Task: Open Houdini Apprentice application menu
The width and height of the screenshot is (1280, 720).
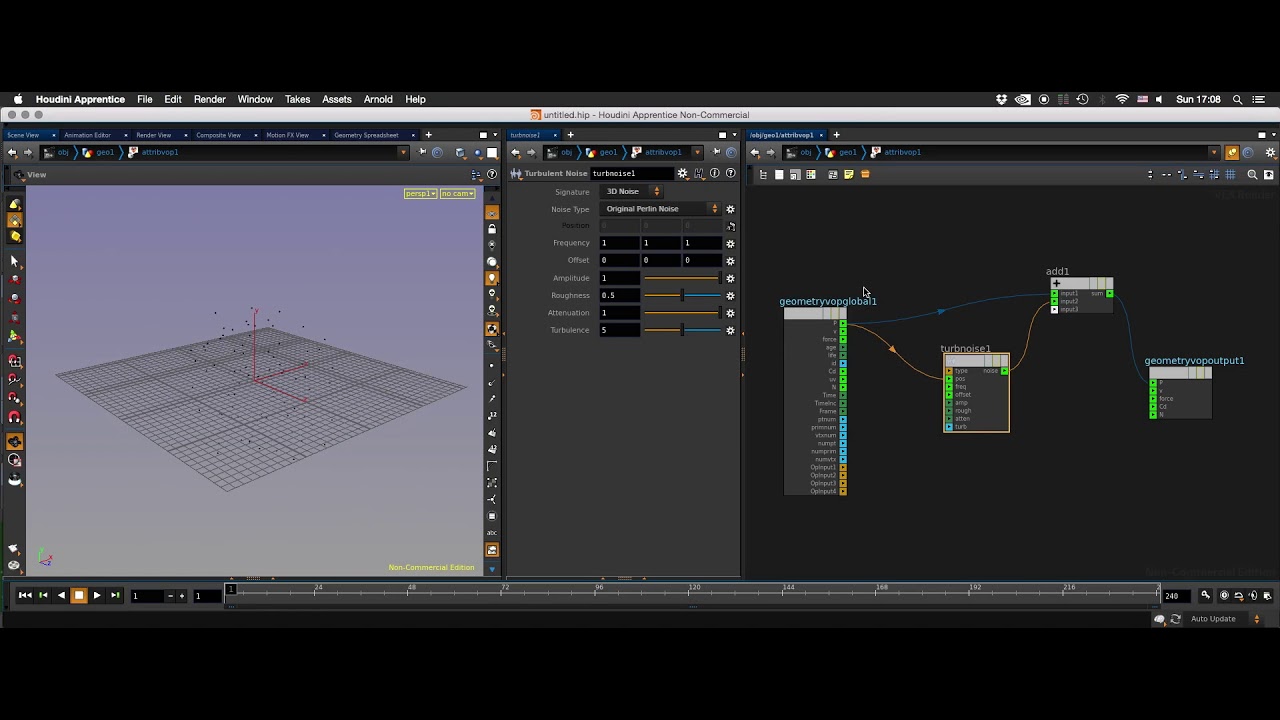Action: (80, 99)
